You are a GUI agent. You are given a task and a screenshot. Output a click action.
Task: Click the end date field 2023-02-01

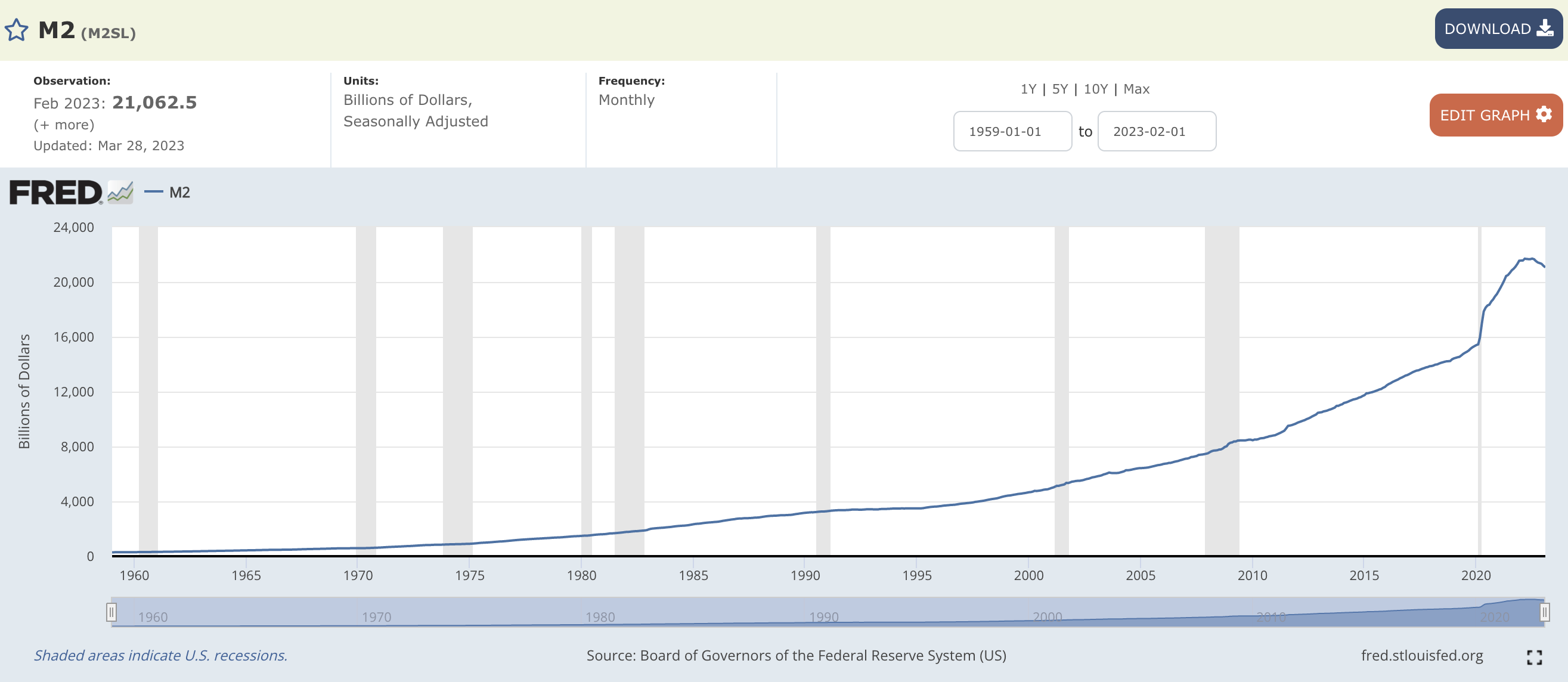[x=1157, y=131]
